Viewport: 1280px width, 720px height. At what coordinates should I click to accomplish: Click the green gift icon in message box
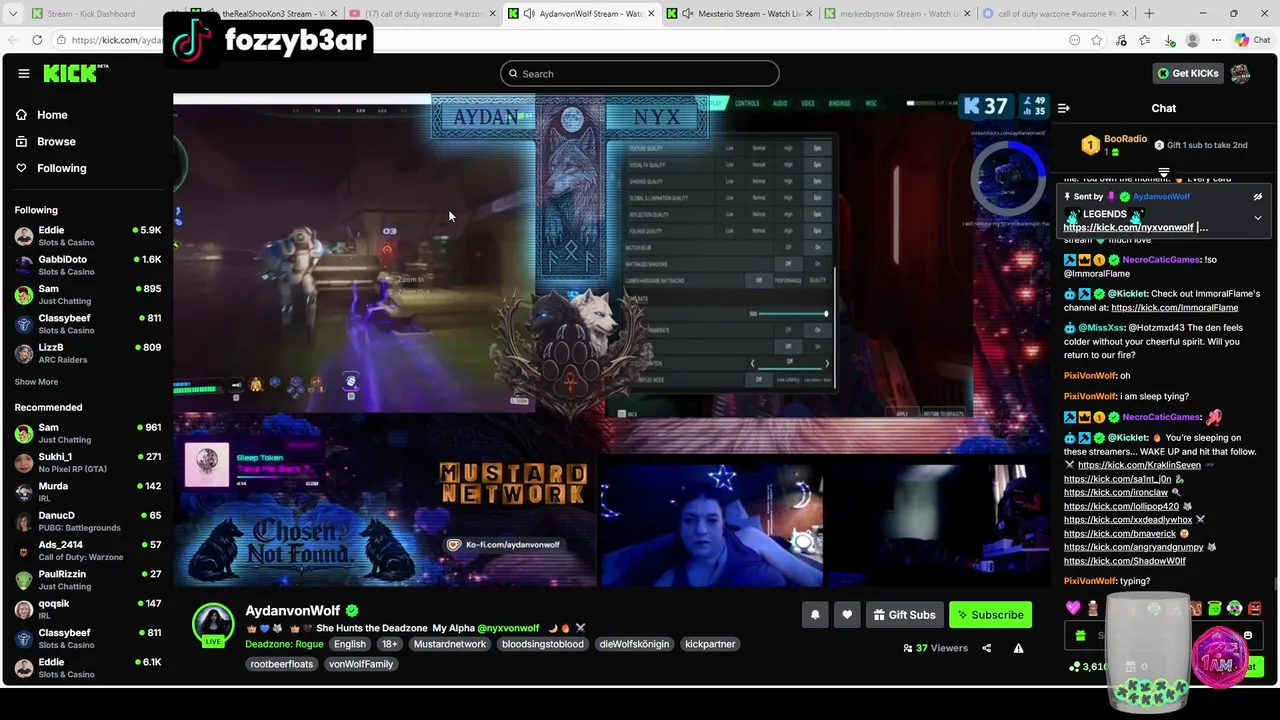[1080, 636]
